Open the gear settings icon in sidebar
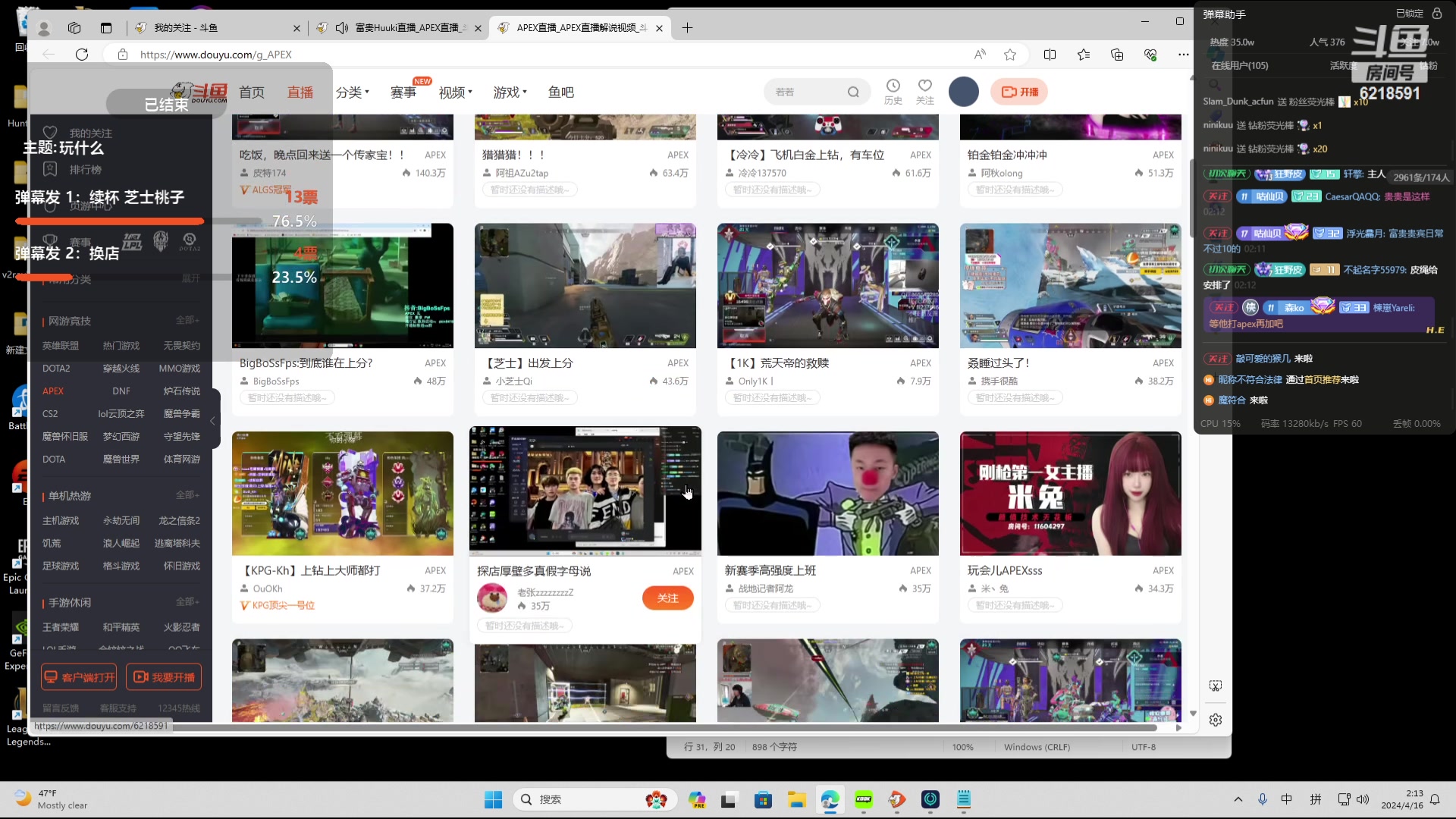 click(1216, 720)
